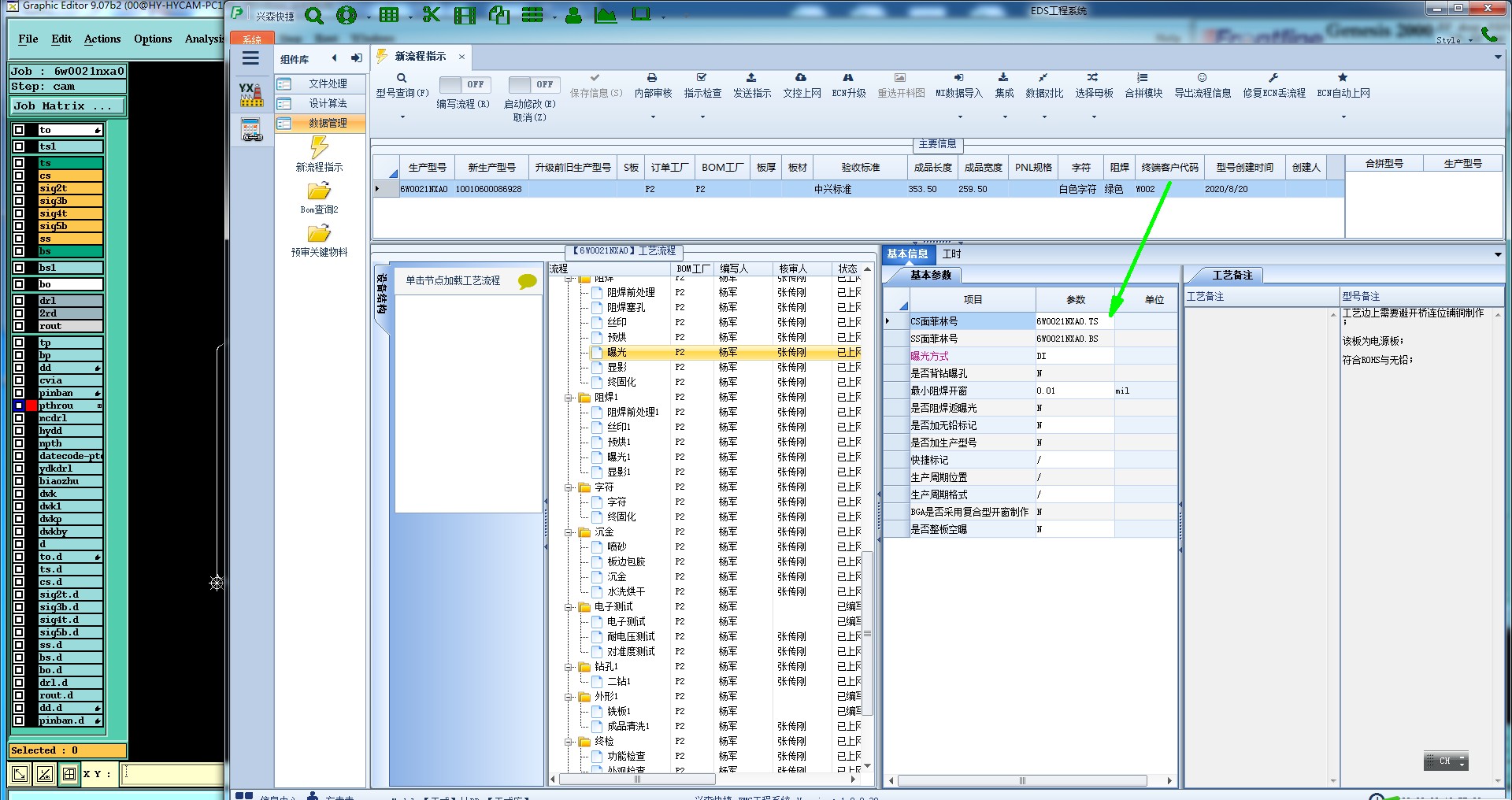The width and height of the screenshot is (1512, 800).
Task: Open dropdown arrow under 型号查询(F)
Action: click(402, 117)
